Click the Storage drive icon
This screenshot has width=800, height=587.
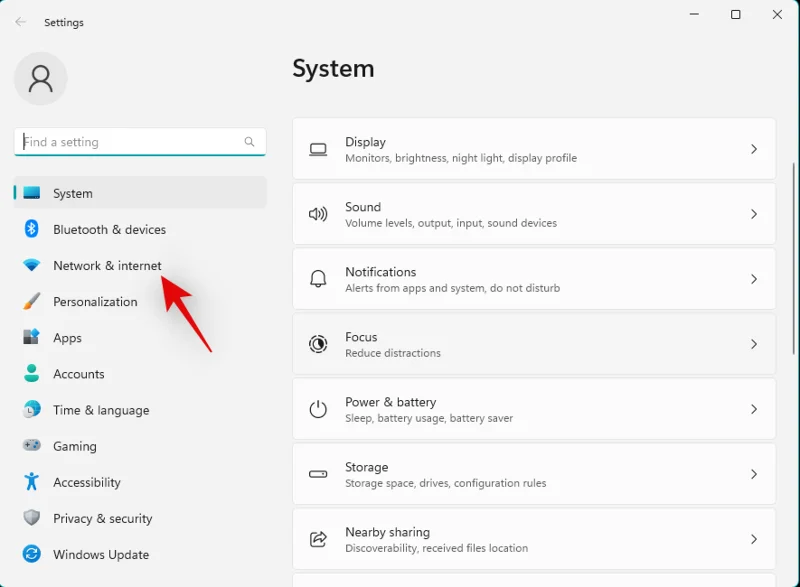coord(318,474)
